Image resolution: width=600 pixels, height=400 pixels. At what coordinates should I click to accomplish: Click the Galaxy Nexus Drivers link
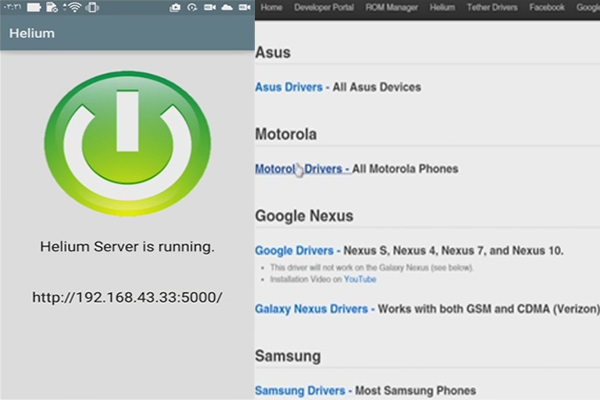(311, 309)
